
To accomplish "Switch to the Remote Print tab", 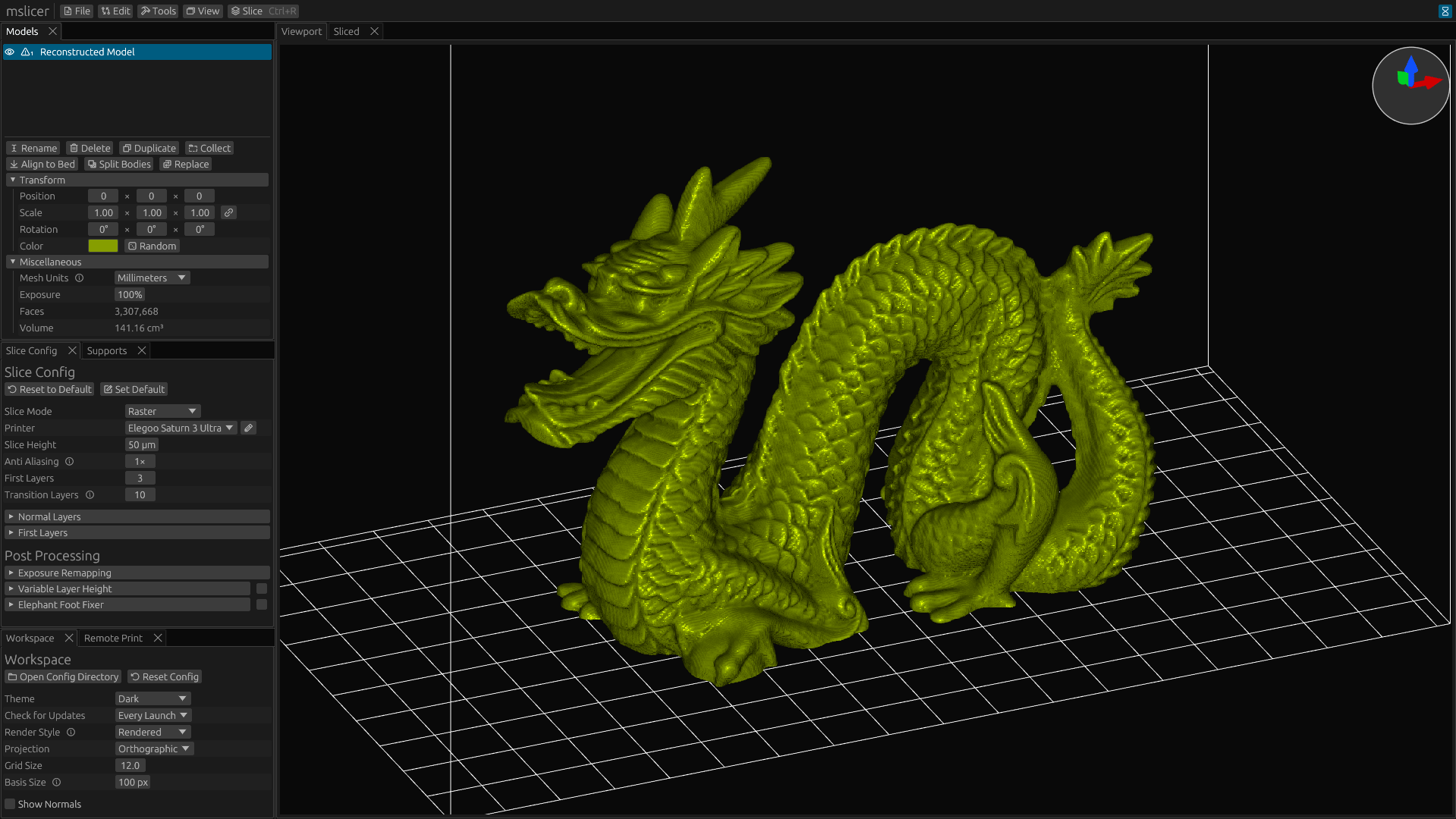I will pos(113,638).
